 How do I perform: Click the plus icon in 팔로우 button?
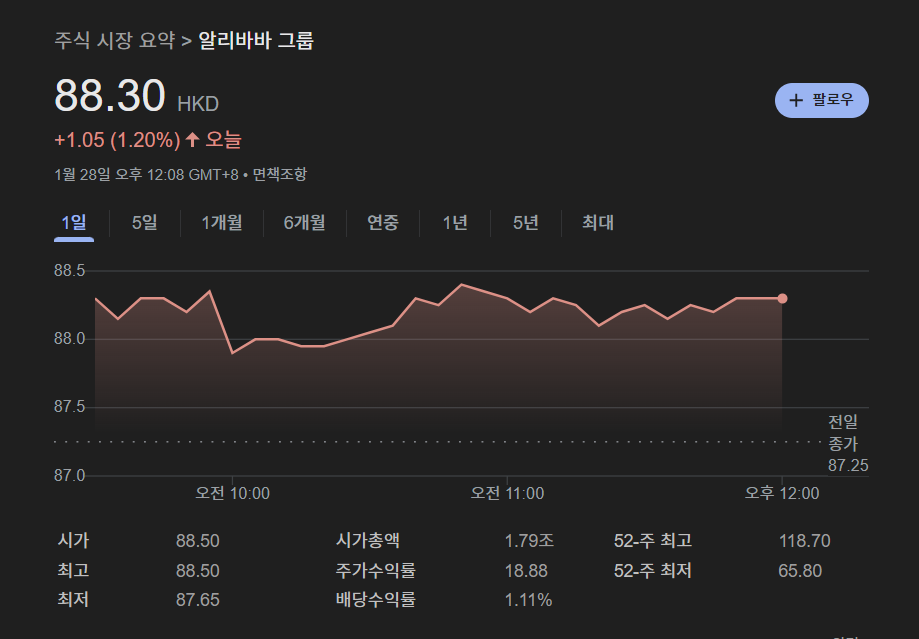(x=795, y=100)
